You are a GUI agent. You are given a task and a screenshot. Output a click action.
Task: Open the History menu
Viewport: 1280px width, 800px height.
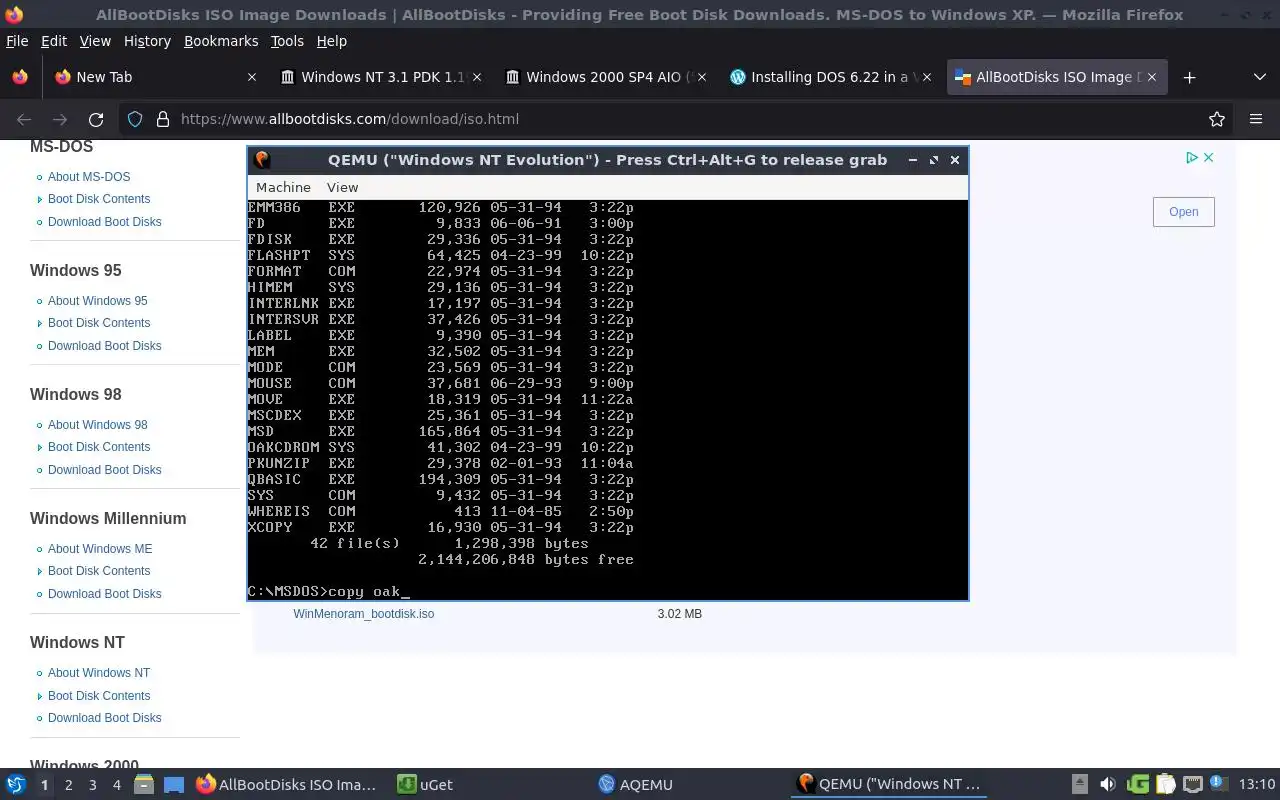tap(147, 41)
